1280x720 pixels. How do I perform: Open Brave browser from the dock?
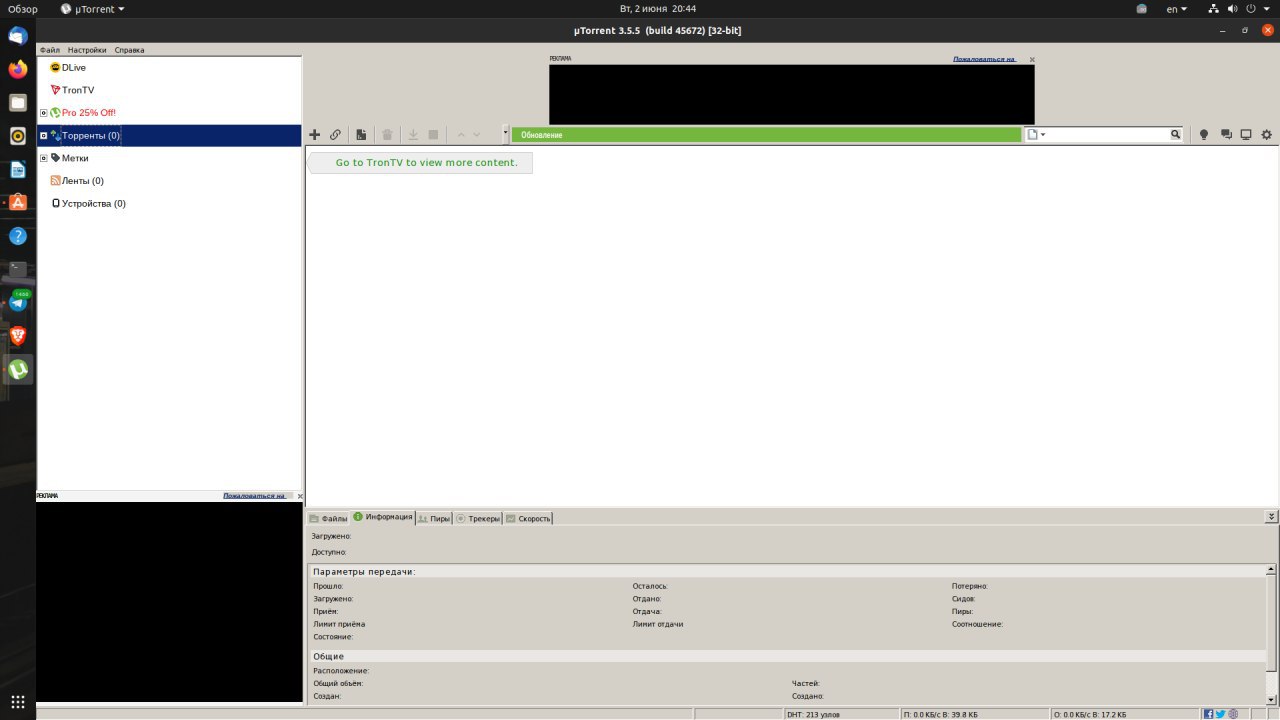(x=18, y=336)
